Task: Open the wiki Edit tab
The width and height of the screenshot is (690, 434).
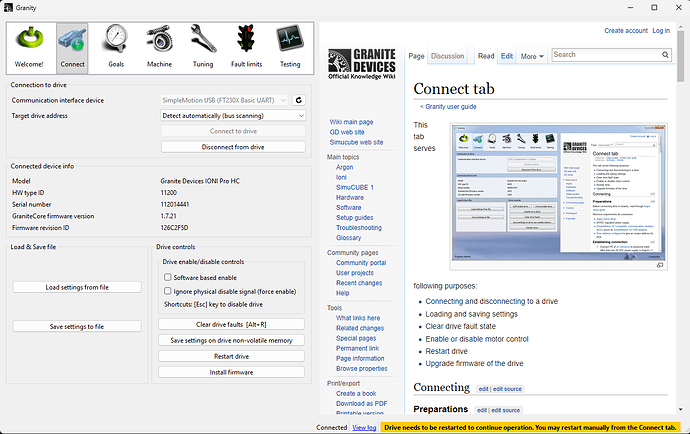Action: (x=507, y=56)
